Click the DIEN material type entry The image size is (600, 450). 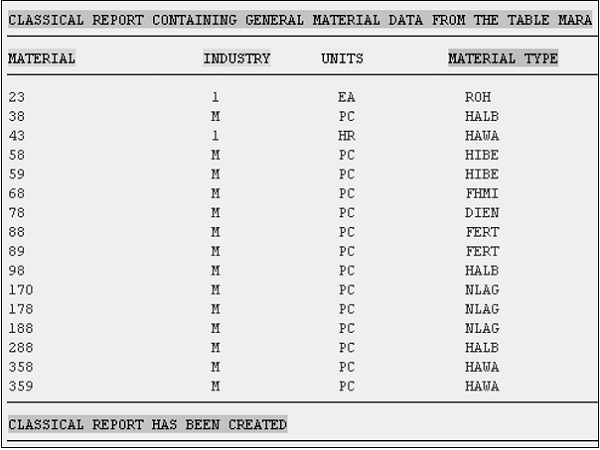click(x=482, y=213)
